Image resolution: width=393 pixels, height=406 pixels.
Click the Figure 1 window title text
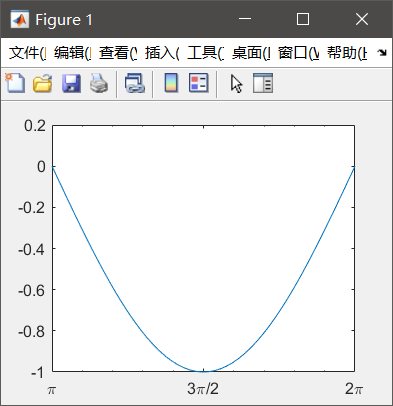tap(64, 20)
